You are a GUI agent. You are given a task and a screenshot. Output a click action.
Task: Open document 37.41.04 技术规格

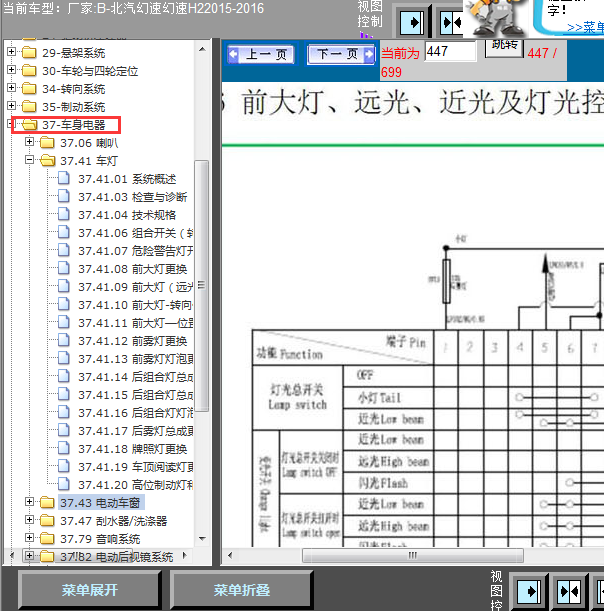pyautogui.click(x=127, y=215)
